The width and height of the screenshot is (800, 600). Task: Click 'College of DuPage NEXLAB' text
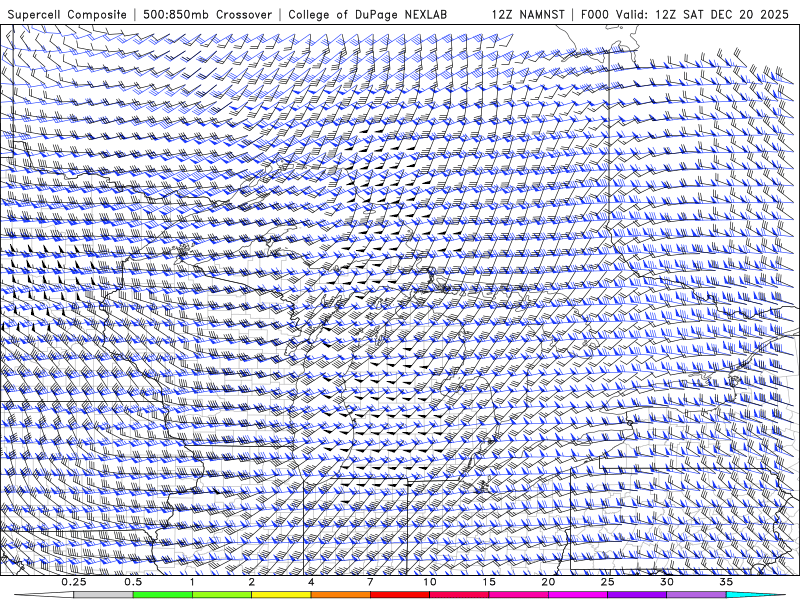coord(367,14)
